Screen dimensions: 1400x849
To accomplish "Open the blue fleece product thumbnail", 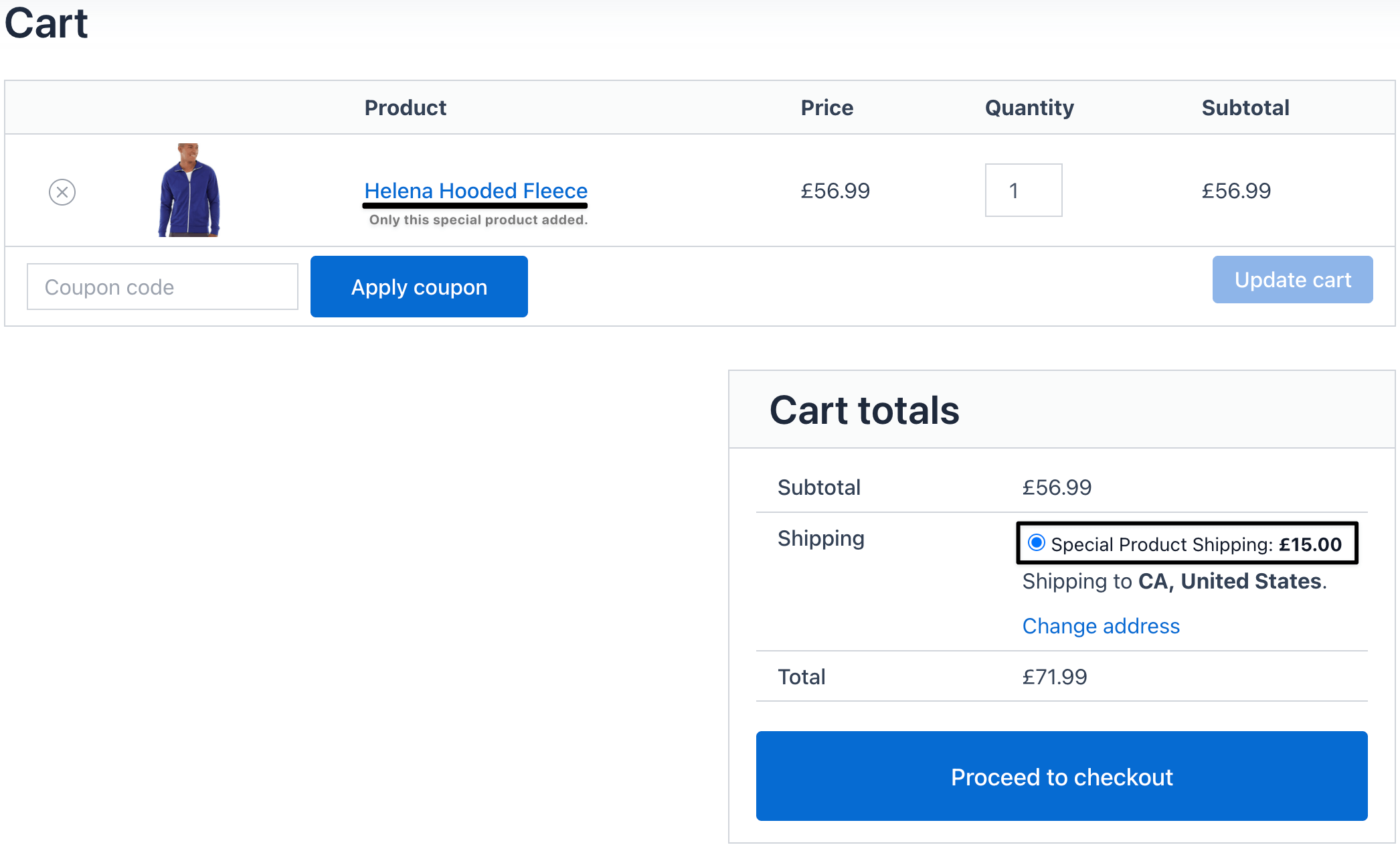I will click(x=189, y=190).
